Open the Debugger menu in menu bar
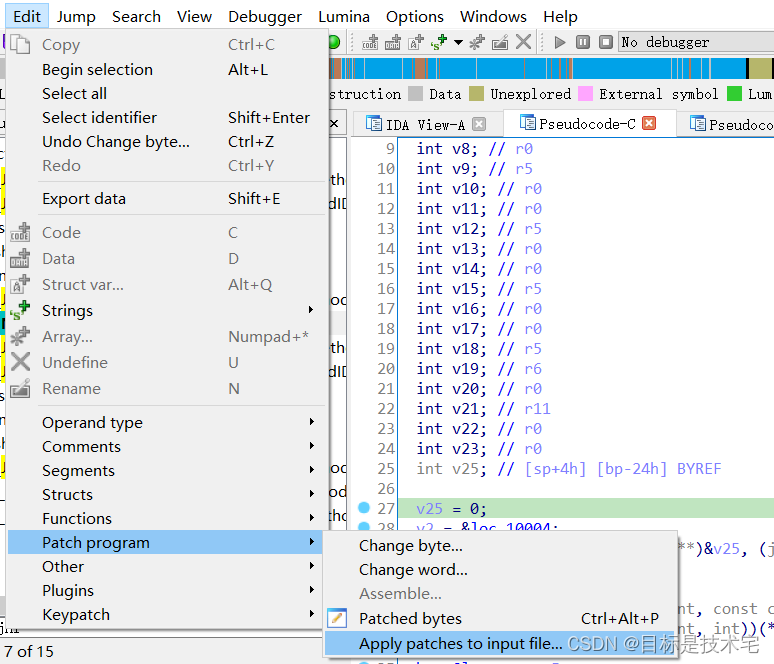This screenshot has height=664, width=774. 265,16
